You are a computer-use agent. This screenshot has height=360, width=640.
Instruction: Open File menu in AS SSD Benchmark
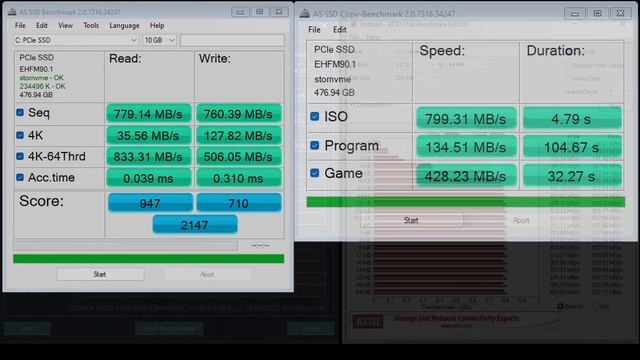(x=20, y=25)
